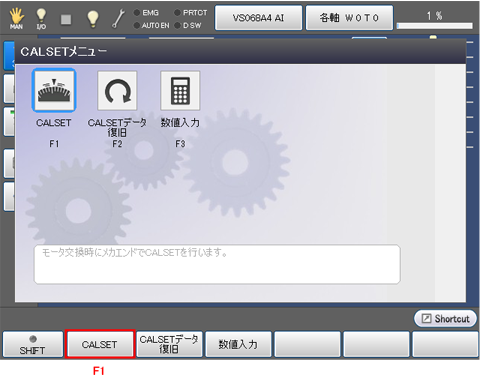Open CALSETデータ復旧 circular arrow icon
Screen dimensions: 480x377
tap(117, 91)
